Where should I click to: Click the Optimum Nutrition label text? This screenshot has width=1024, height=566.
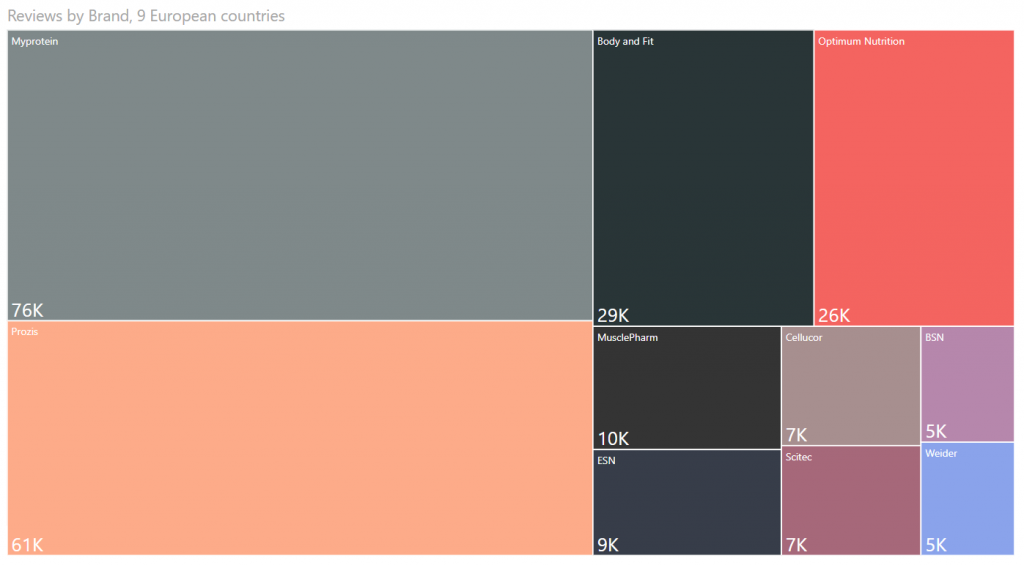click(x=861, y=41)
